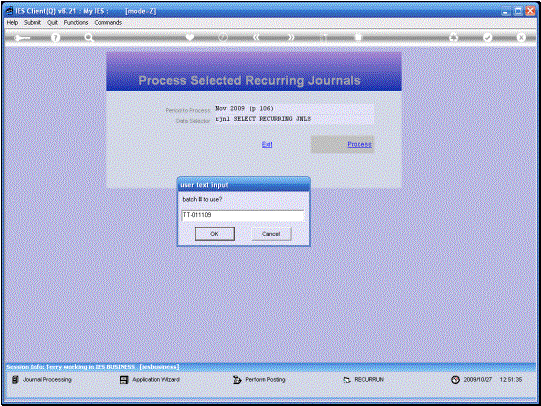Click the checkmark icon in the toolbar
Viewport: 541px width, 406px height.
(x=487, y=37)
